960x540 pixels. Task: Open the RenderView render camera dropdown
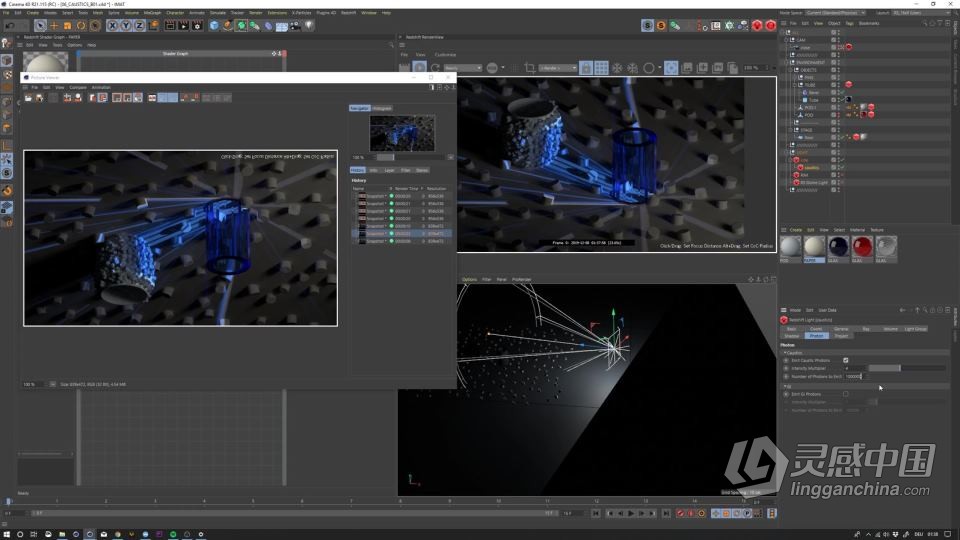558,68
